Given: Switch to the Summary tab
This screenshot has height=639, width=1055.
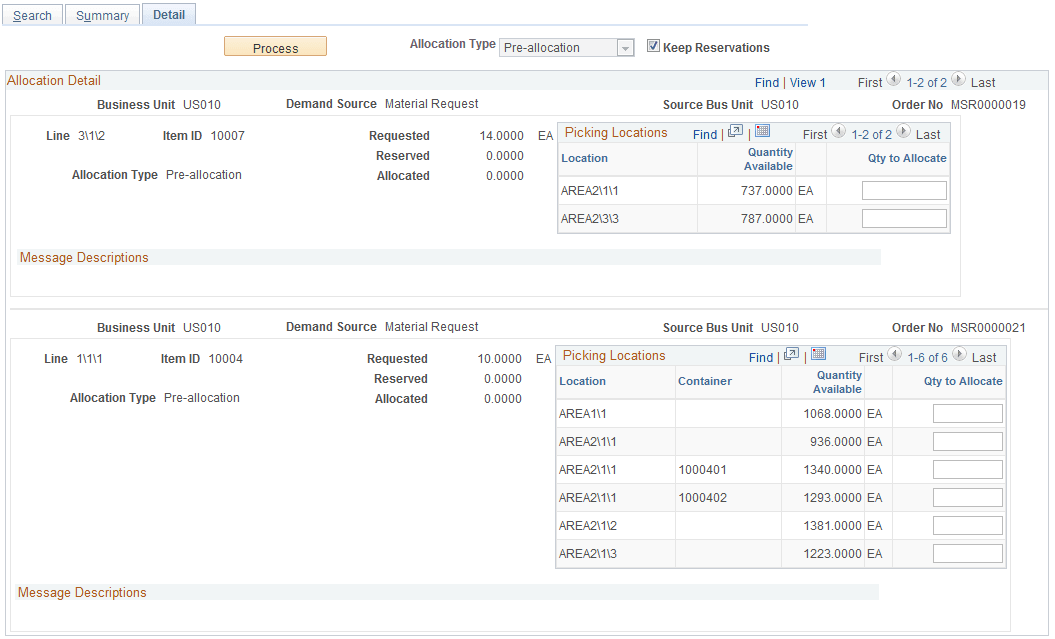Looking at the screenshot, I should [x=101, y=14].
